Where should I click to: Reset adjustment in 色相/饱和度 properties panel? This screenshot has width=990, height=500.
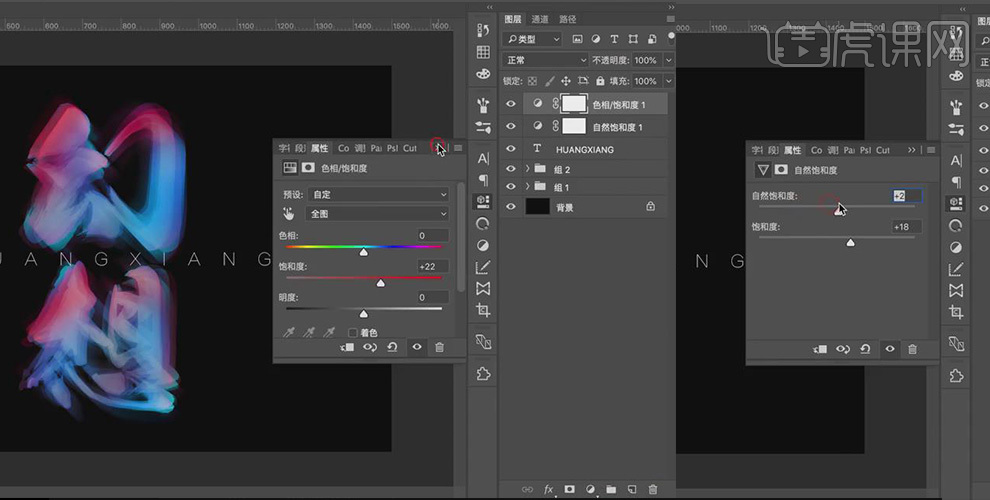pyautogui.click(x=392, y=347)
